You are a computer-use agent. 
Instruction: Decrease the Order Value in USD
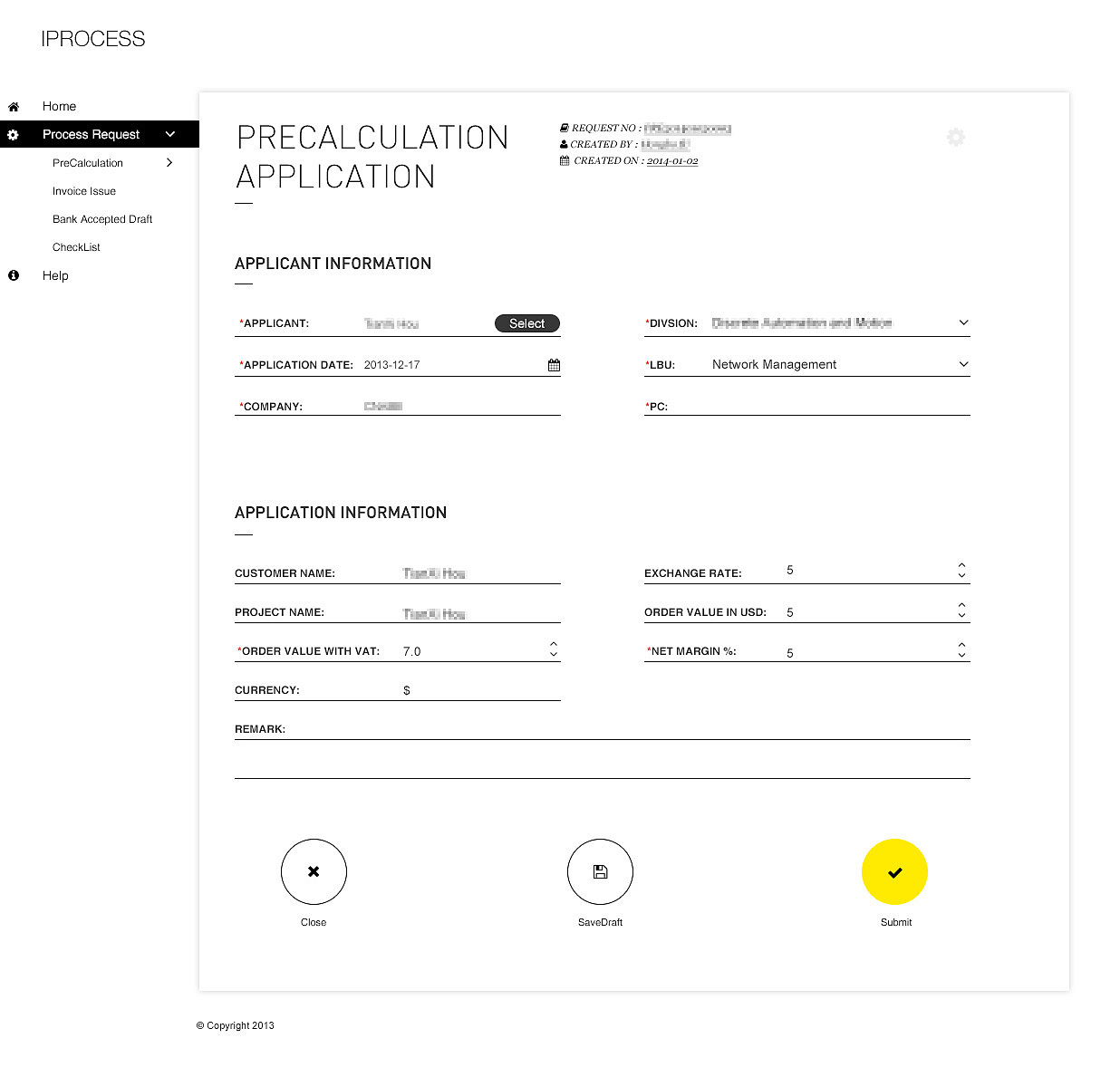coord(961,615)
